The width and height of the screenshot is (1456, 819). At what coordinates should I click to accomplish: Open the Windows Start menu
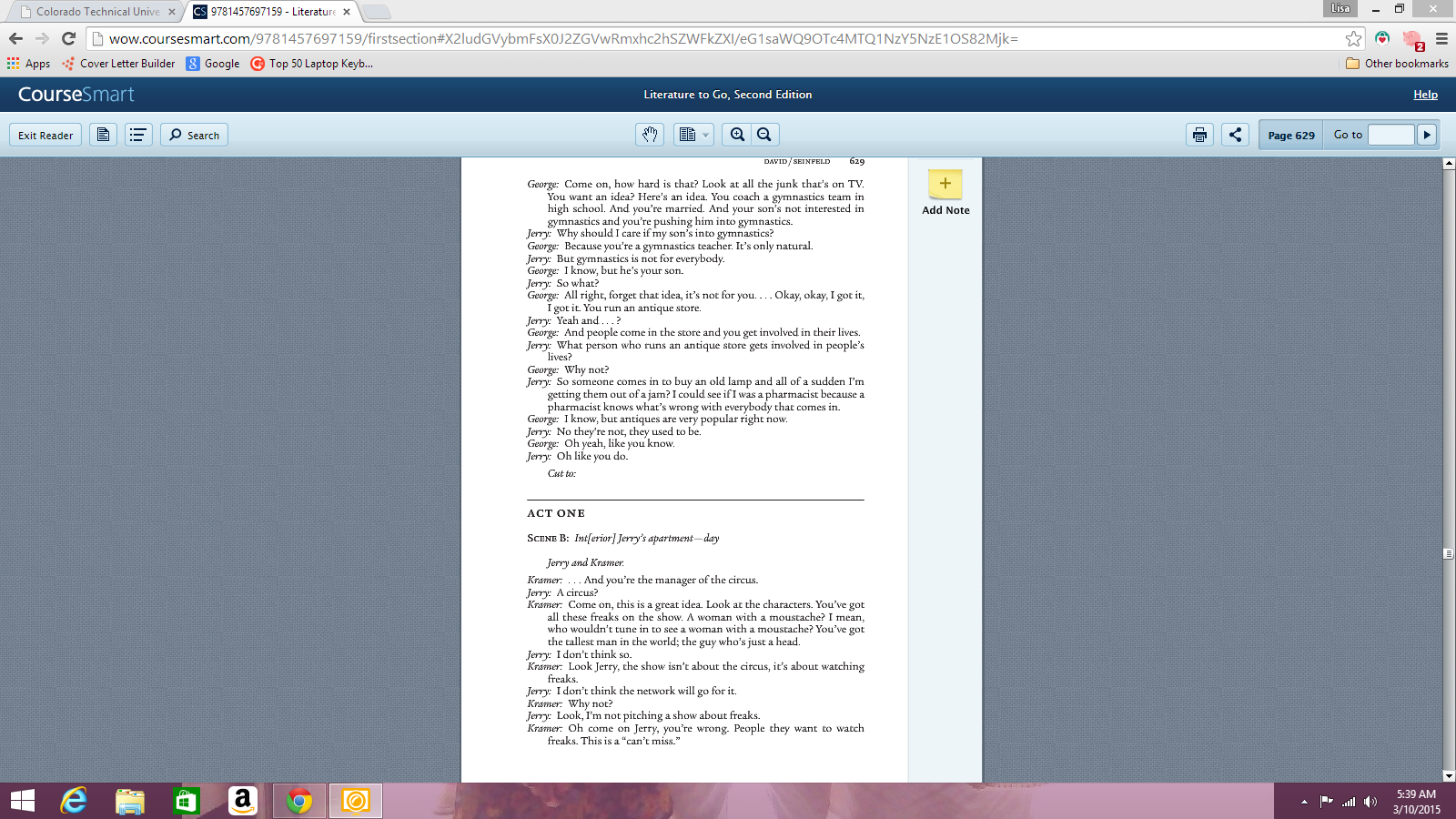coord(23,801)
